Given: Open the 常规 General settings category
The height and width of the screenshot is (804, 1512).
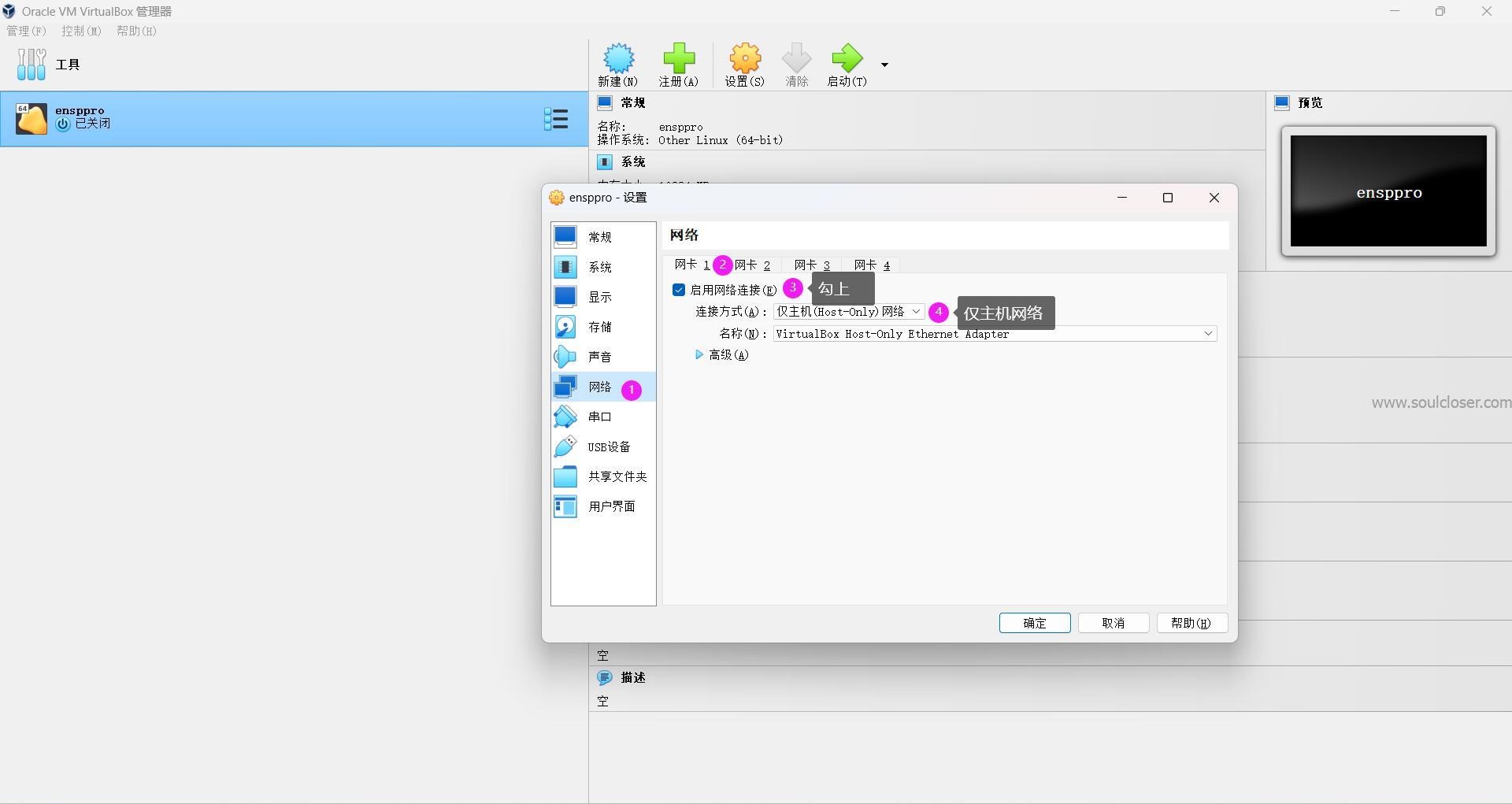Looking at the screenshot, I should (x=603, y=237).
